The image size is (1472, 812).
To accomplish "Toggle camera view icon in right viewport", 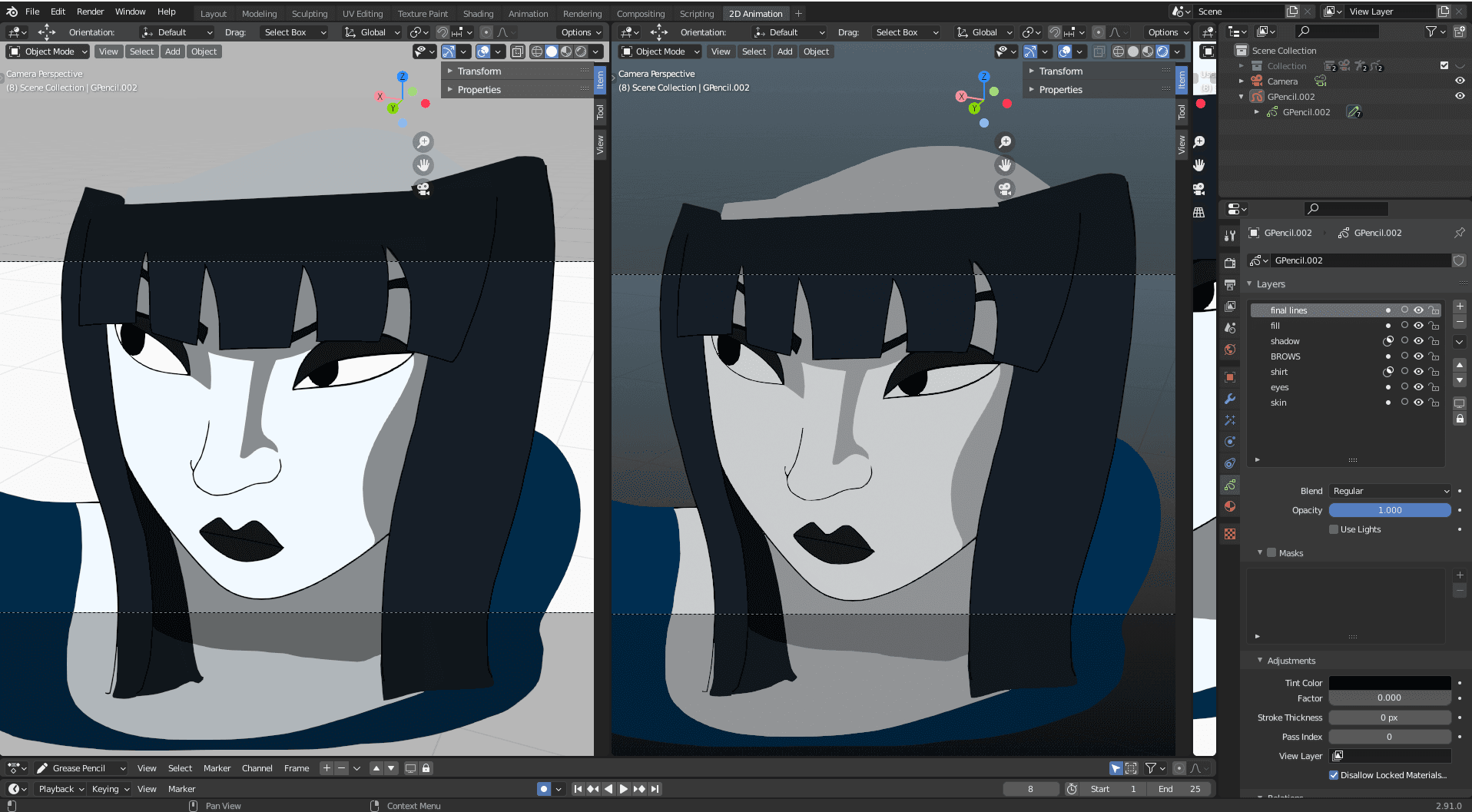I will [1005, 188].
